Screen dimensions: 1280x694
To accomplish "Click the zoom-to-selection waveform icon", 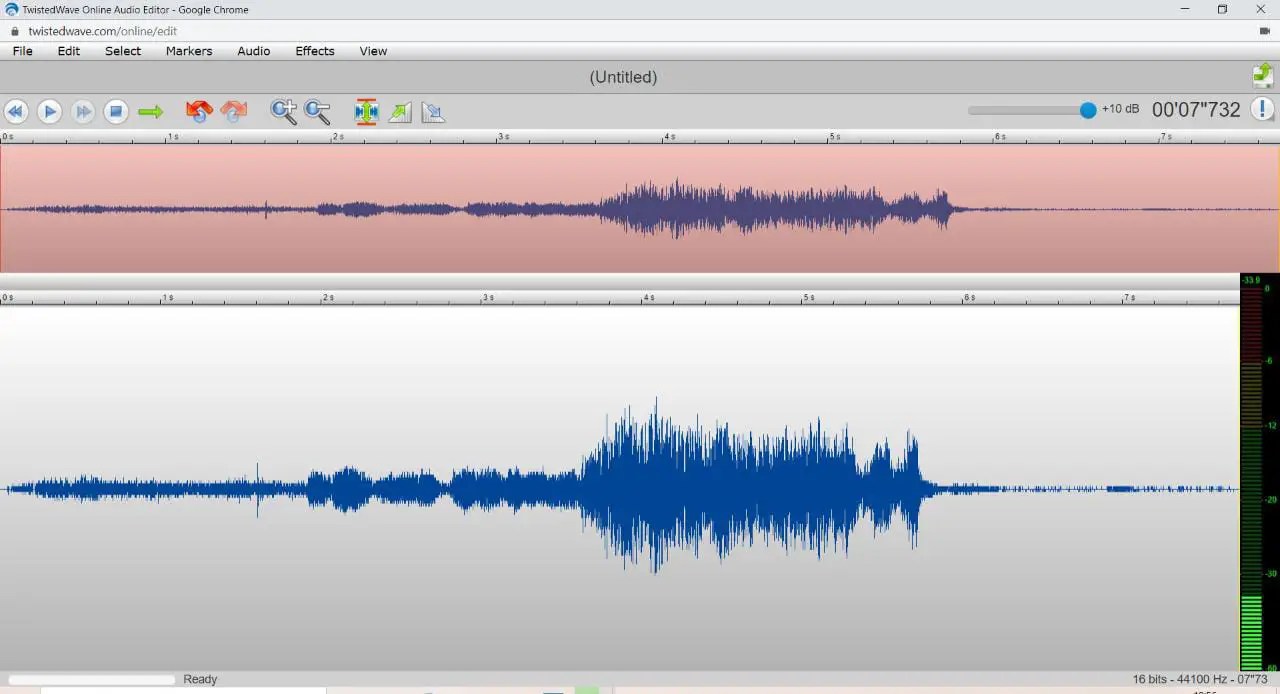I will (x=366, y=111).
